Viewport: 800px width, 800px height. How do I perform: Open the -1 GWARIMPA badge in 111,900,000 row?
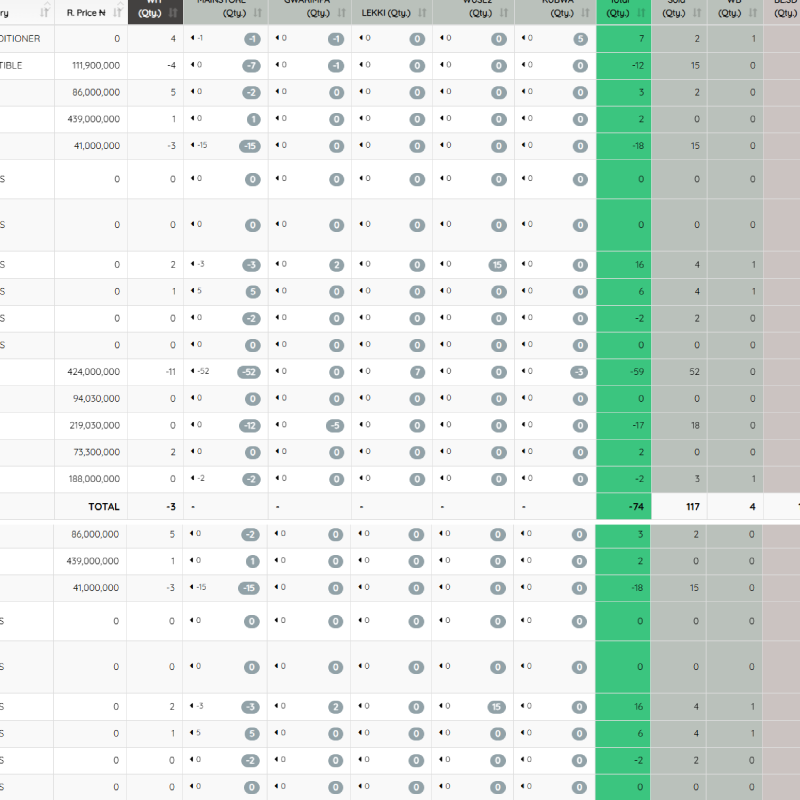[336, 66]
